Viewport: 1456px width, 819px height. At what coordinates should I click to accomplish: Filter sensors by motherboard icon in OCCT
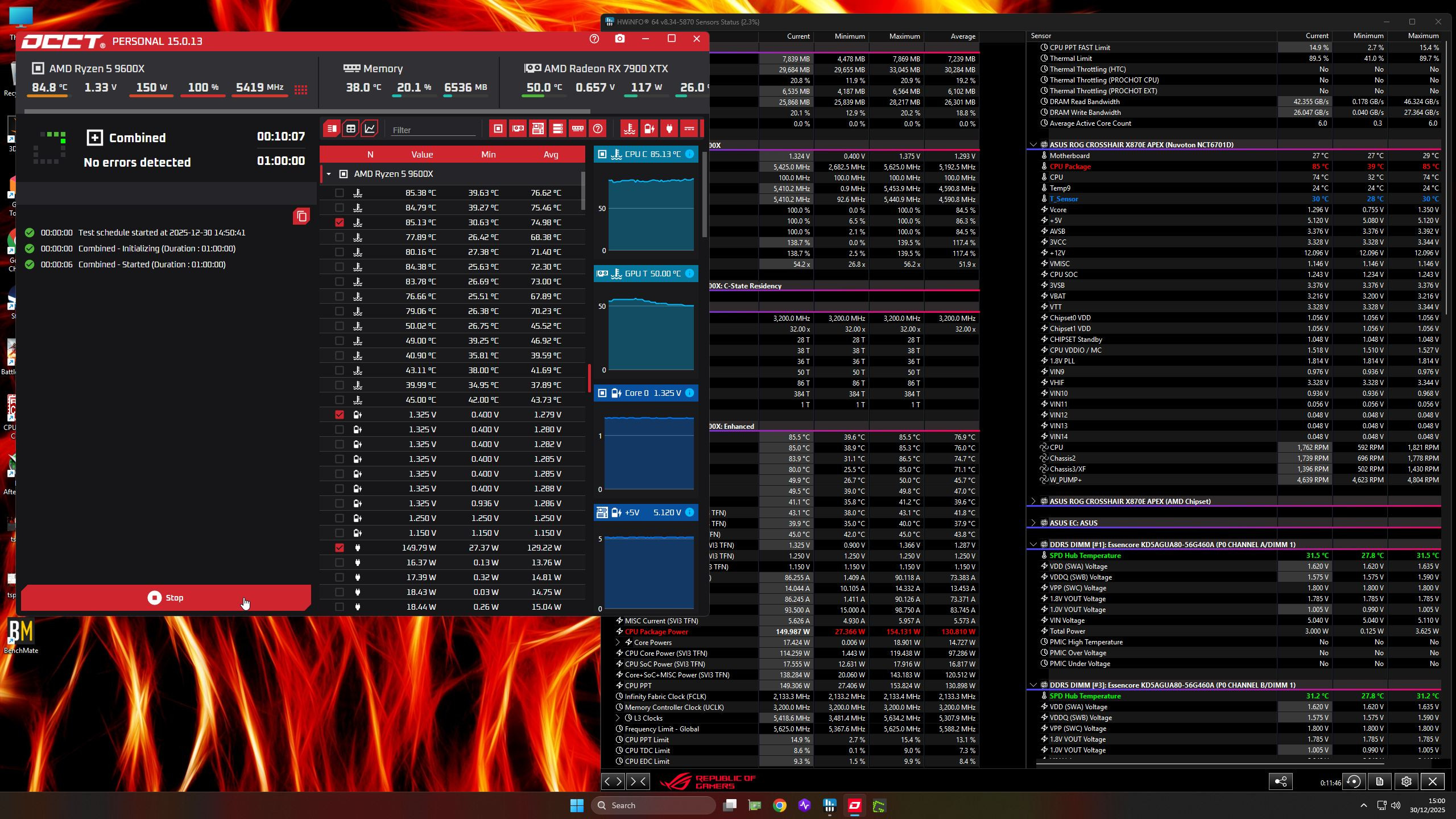coord(537,129)
